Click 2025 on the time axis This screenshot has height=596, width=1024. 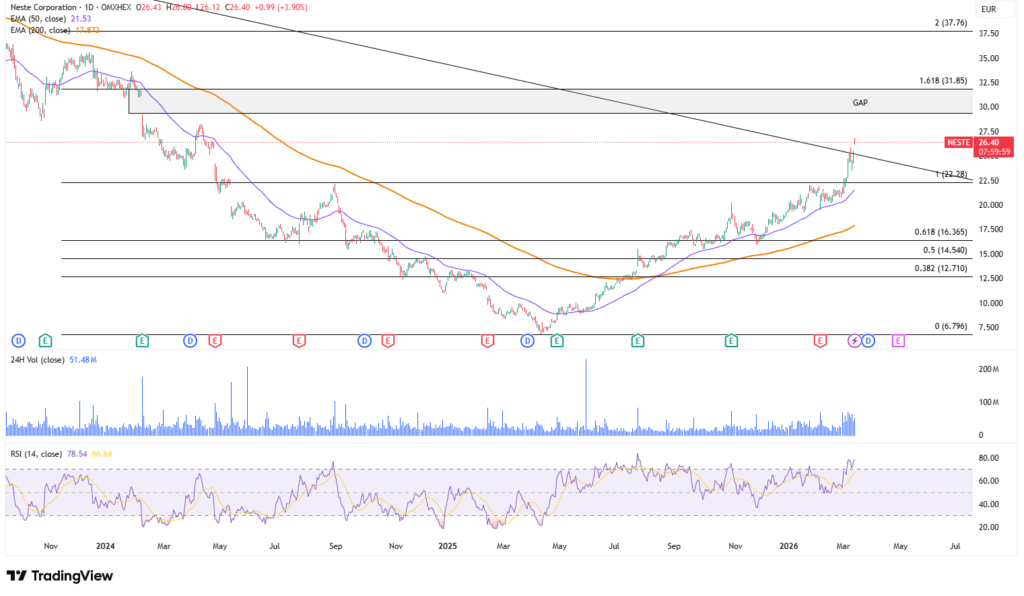tap(447, 547)
